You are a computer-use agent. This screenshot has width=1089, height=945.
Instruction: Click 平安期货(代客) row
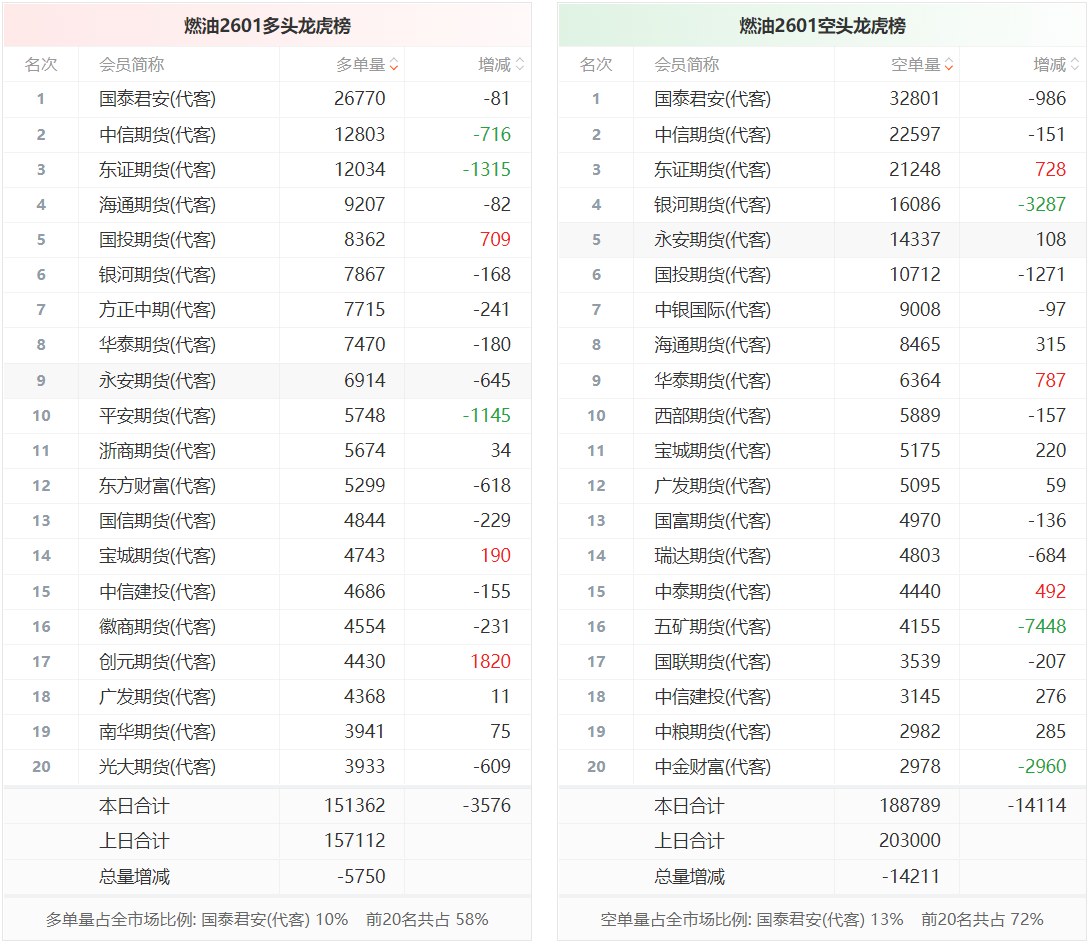(x=267, y=415)
